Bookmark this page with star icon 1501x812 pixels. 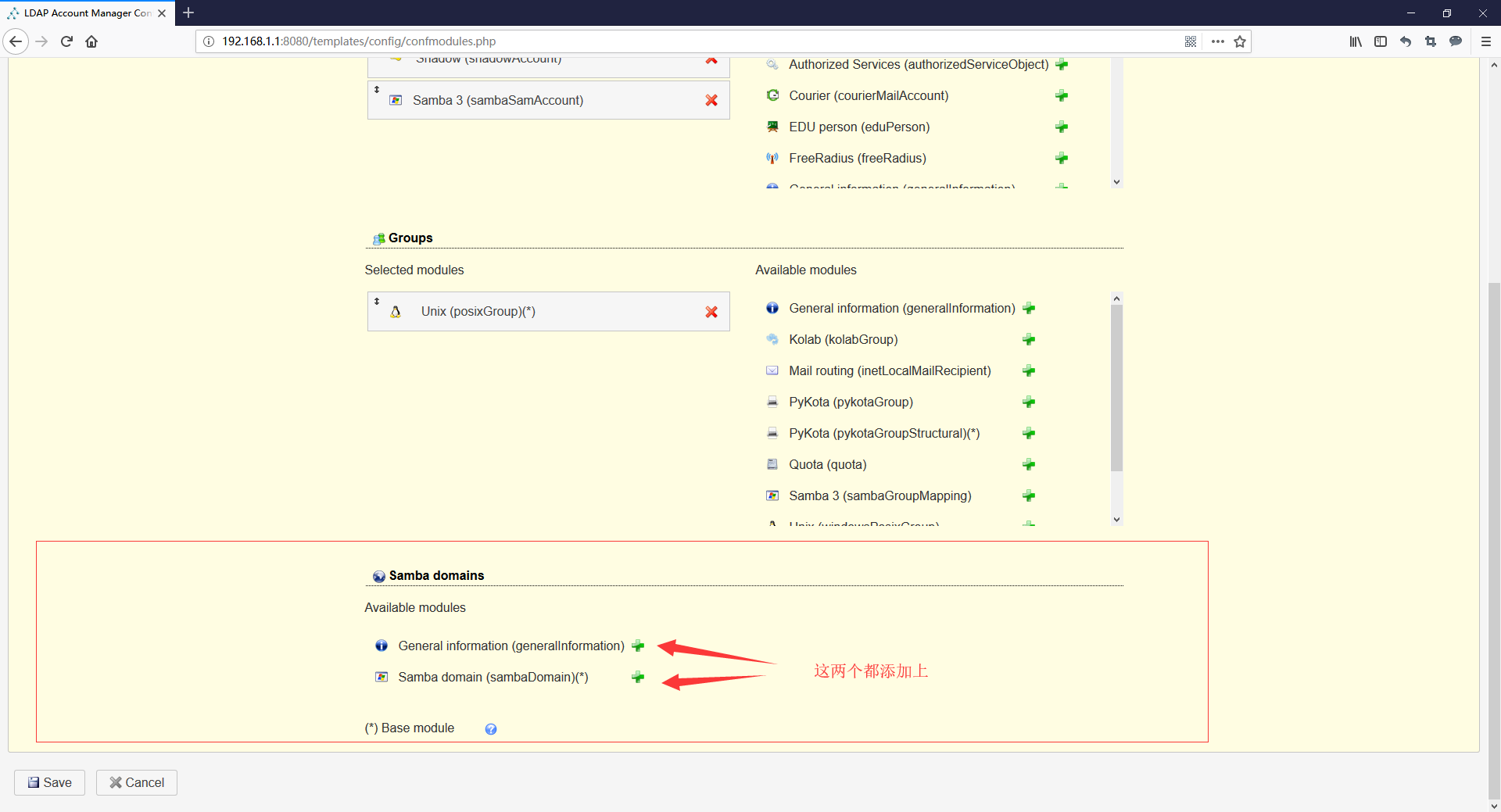coord(1240,41)
